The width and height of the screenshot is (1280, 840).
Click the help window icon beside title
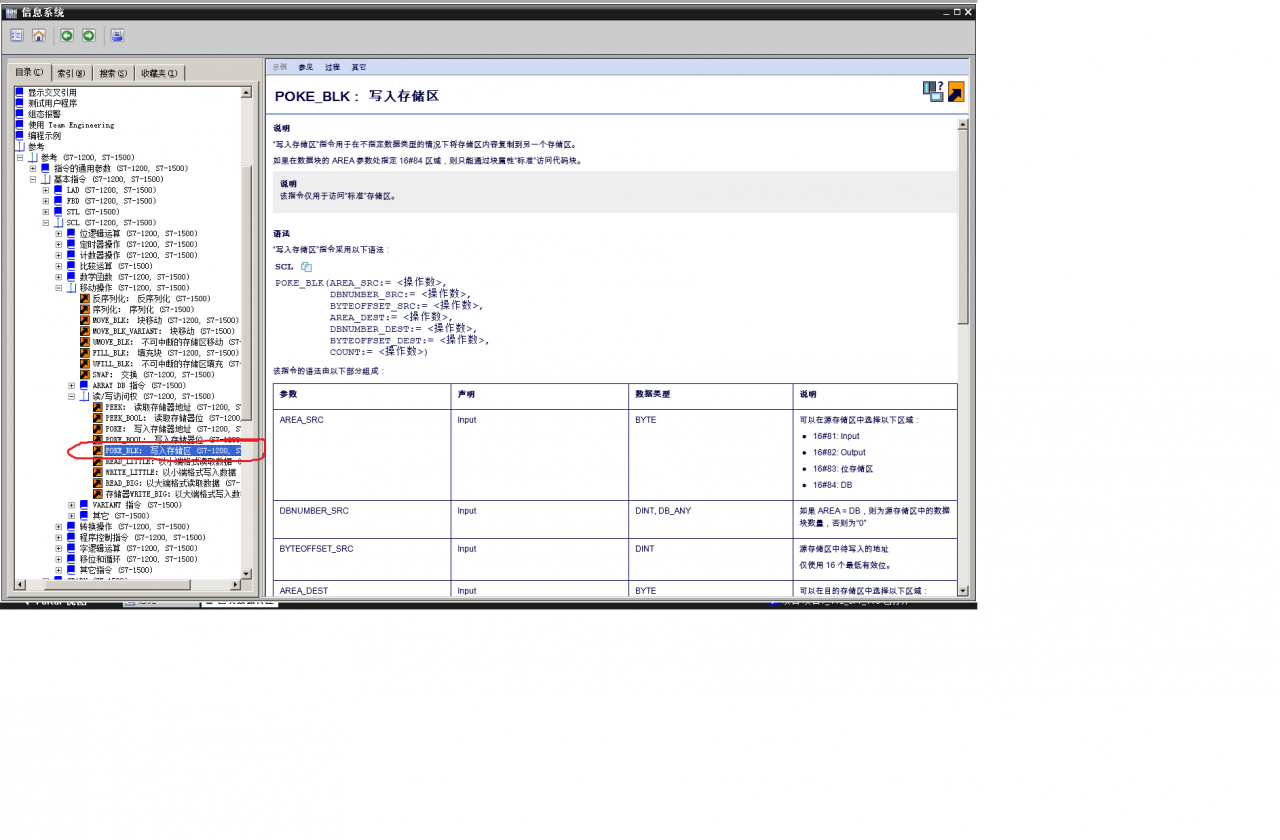(x=933, y=92)
